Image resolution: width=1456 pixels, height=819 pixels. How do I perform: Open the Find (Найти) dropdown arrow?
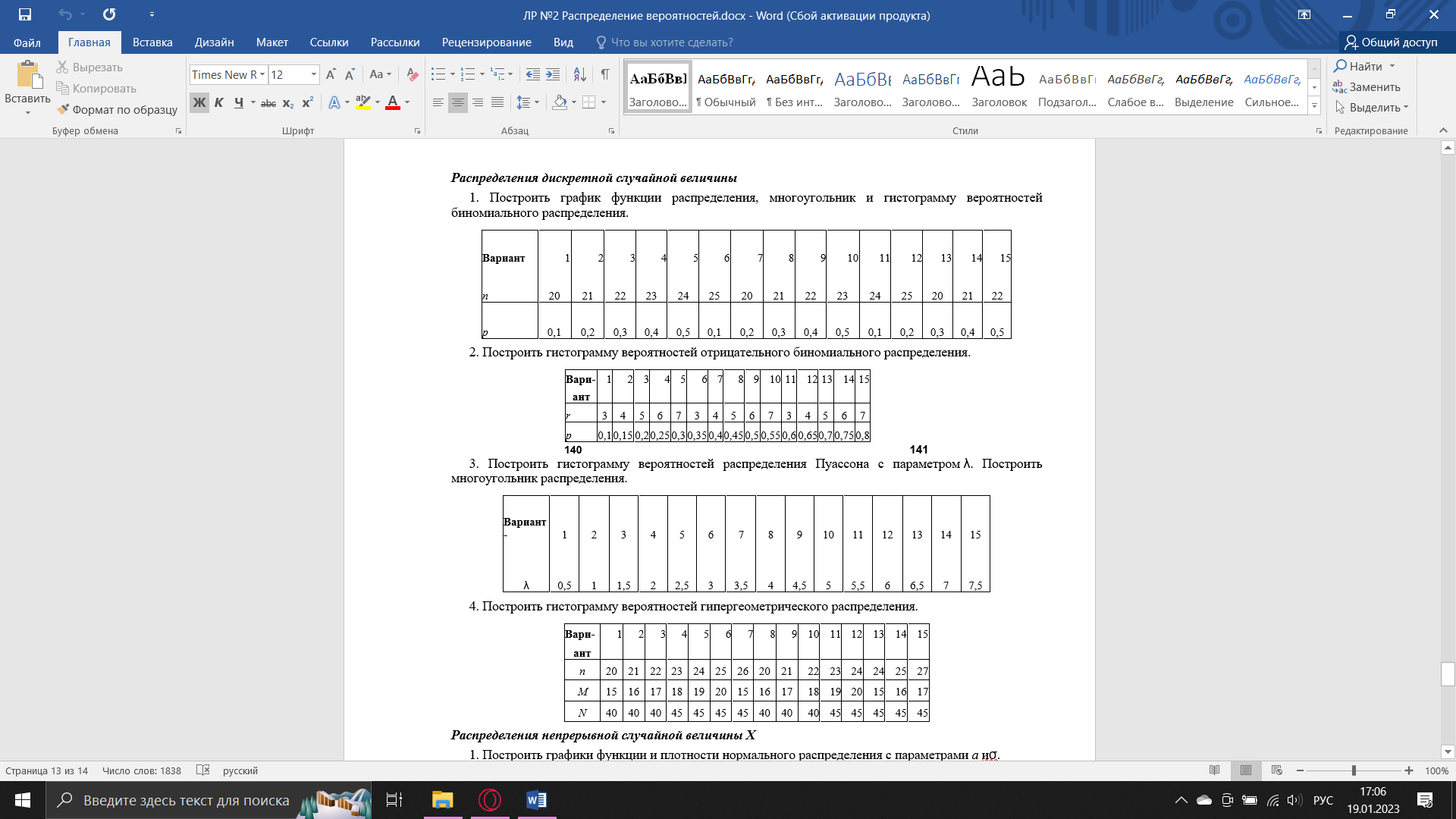(x=1392, y=66)
